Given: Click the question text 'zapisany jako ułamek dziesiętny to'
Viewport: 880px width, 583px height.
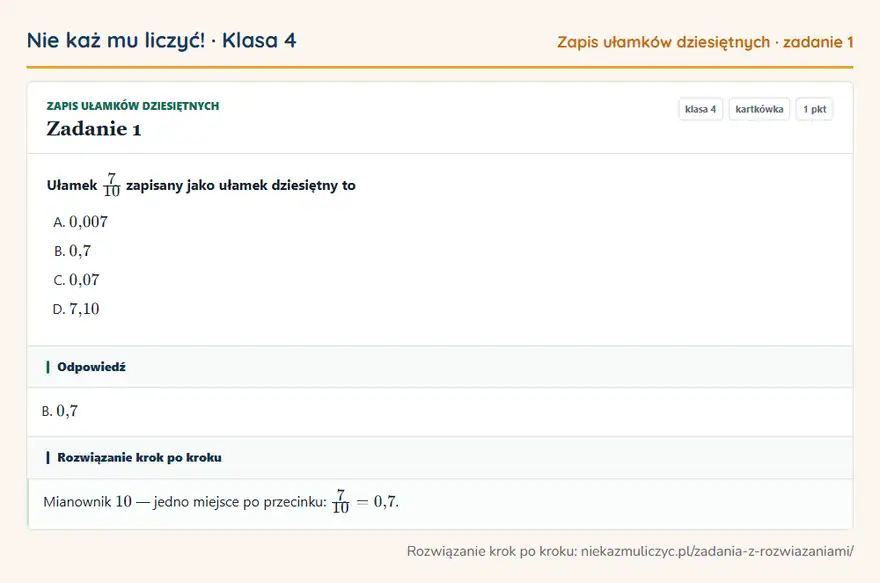Looking at the screenshot, I should point(241,185).
